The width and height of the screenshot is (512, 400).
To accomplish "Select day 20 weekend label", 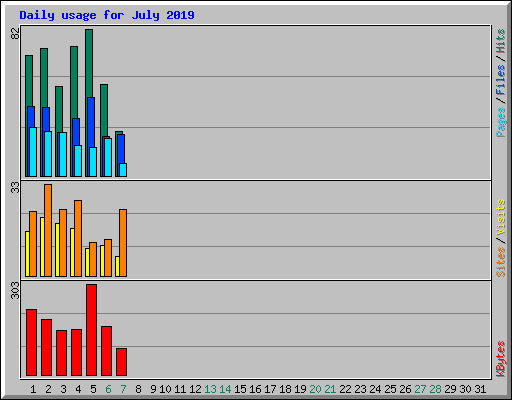I will tap(315, 389).
